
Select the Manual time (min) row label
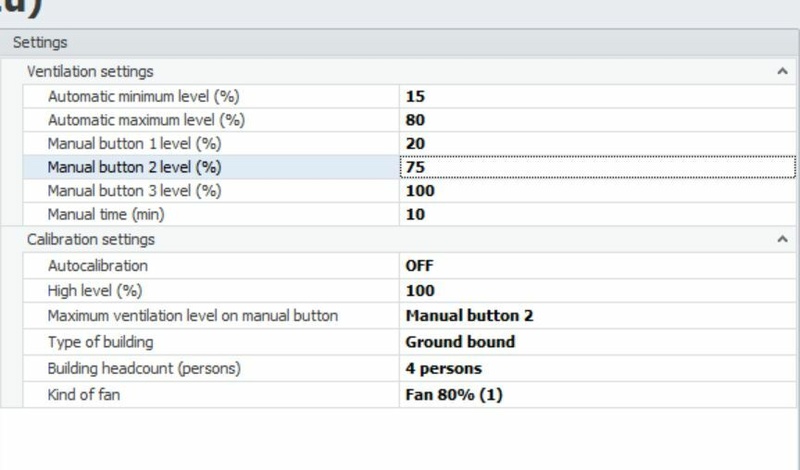[x=106, y=214]
